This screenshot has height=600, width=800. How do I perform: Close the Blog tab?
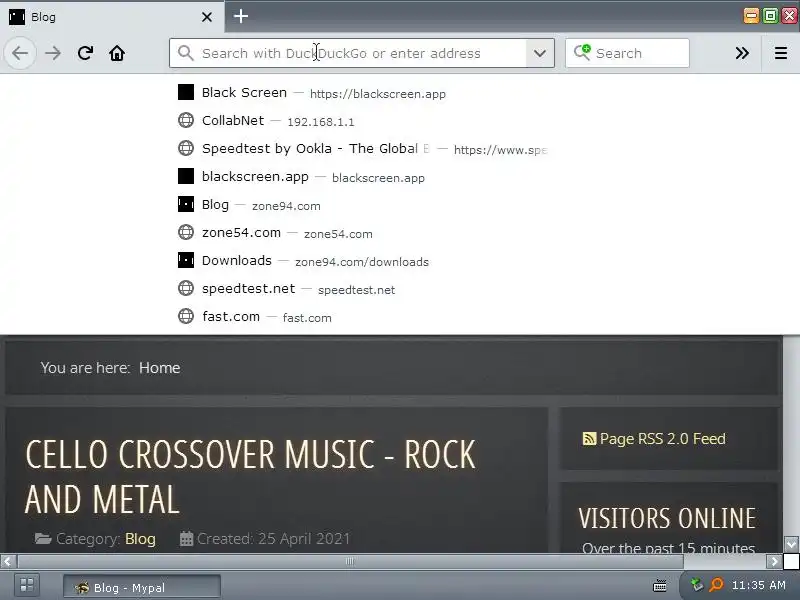click(207, 17)
